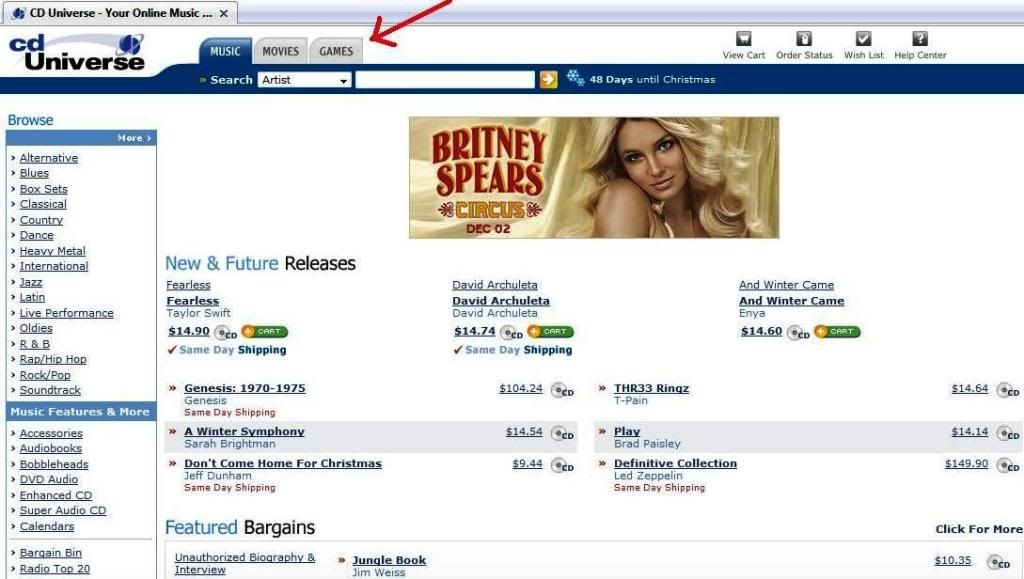Click into the search text field

click(x=445, y=80)
